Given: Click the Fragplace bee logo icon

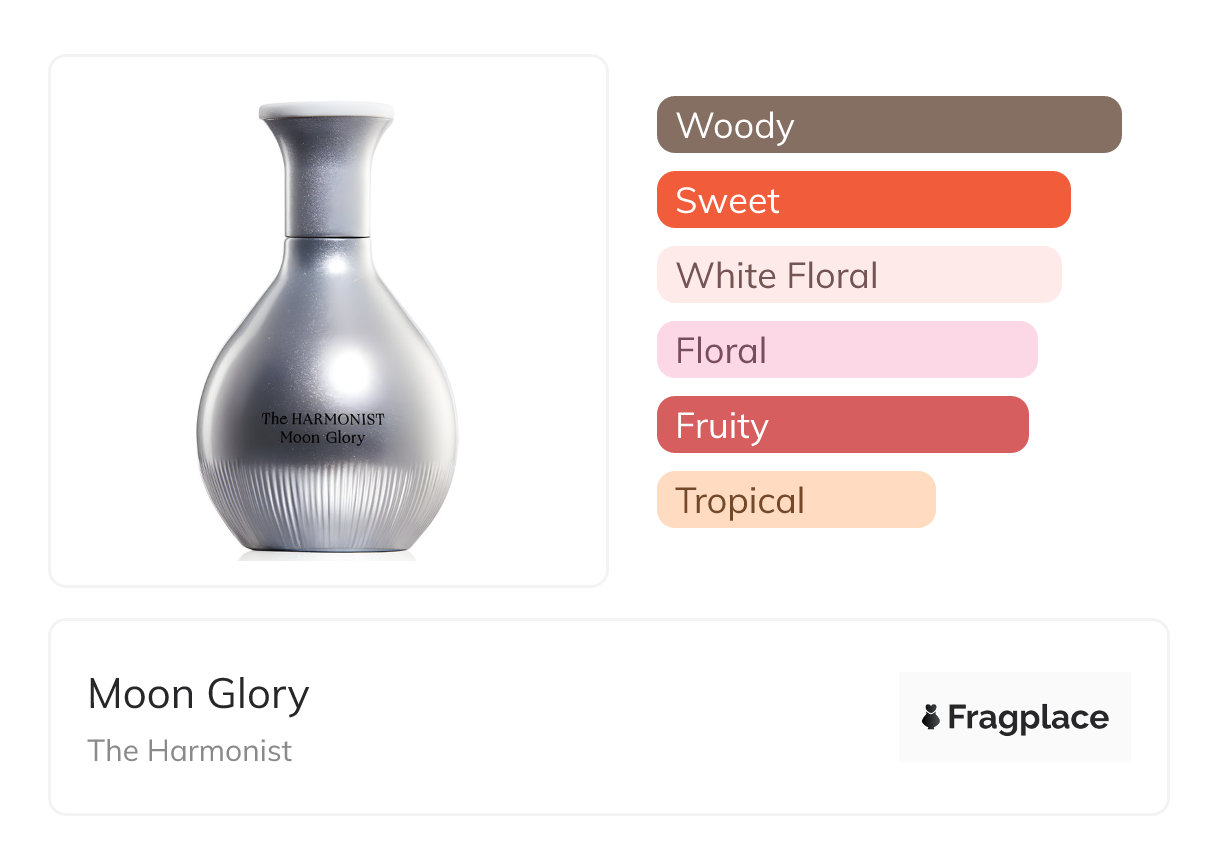Looking at the screenshot, I should 931,717.
